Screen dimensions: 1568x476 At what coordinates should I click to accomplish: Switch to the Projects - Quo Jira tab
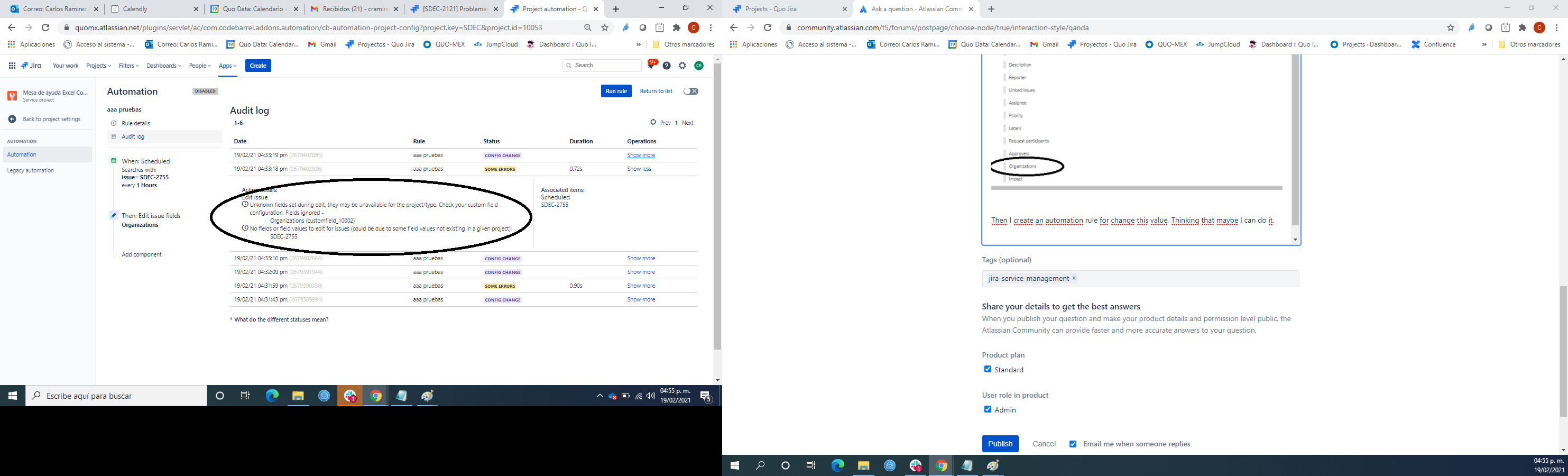789,9
